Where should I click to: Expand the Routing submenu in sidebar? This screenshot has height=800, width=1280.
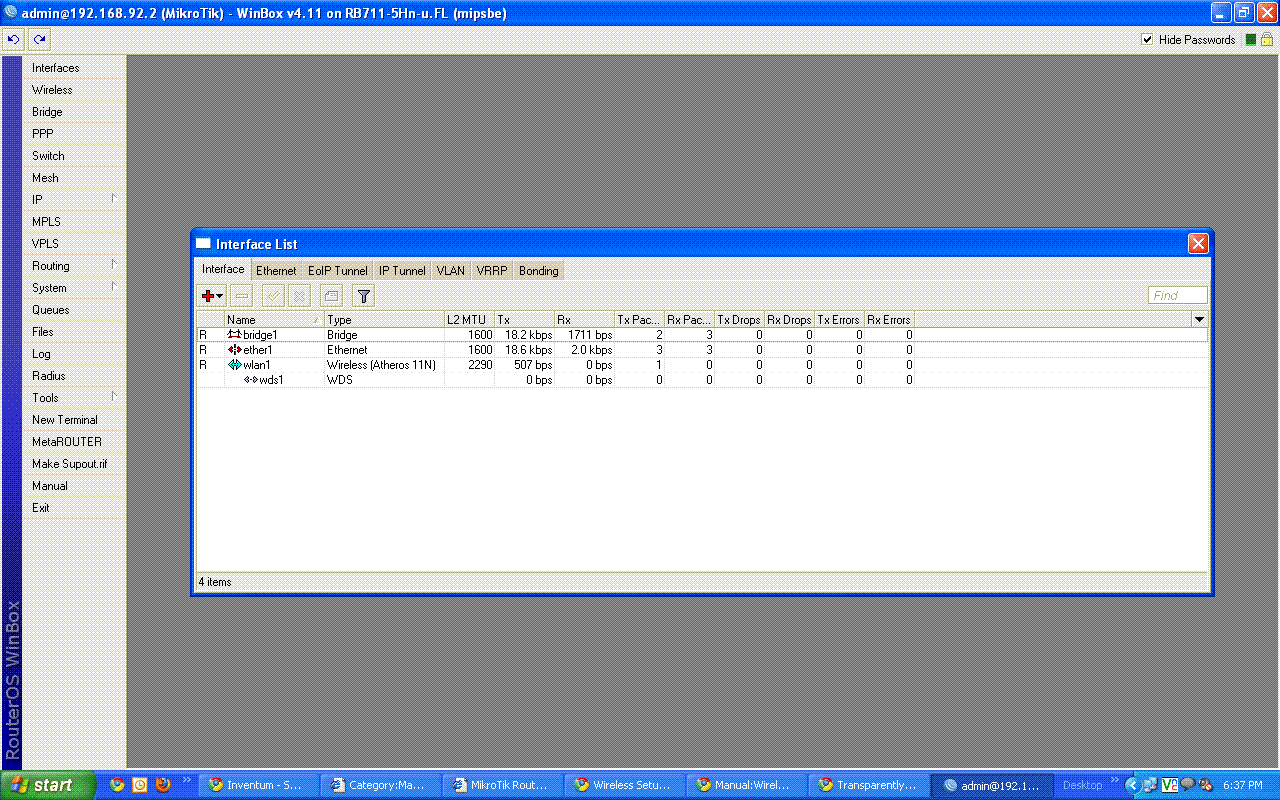point(114,265)
